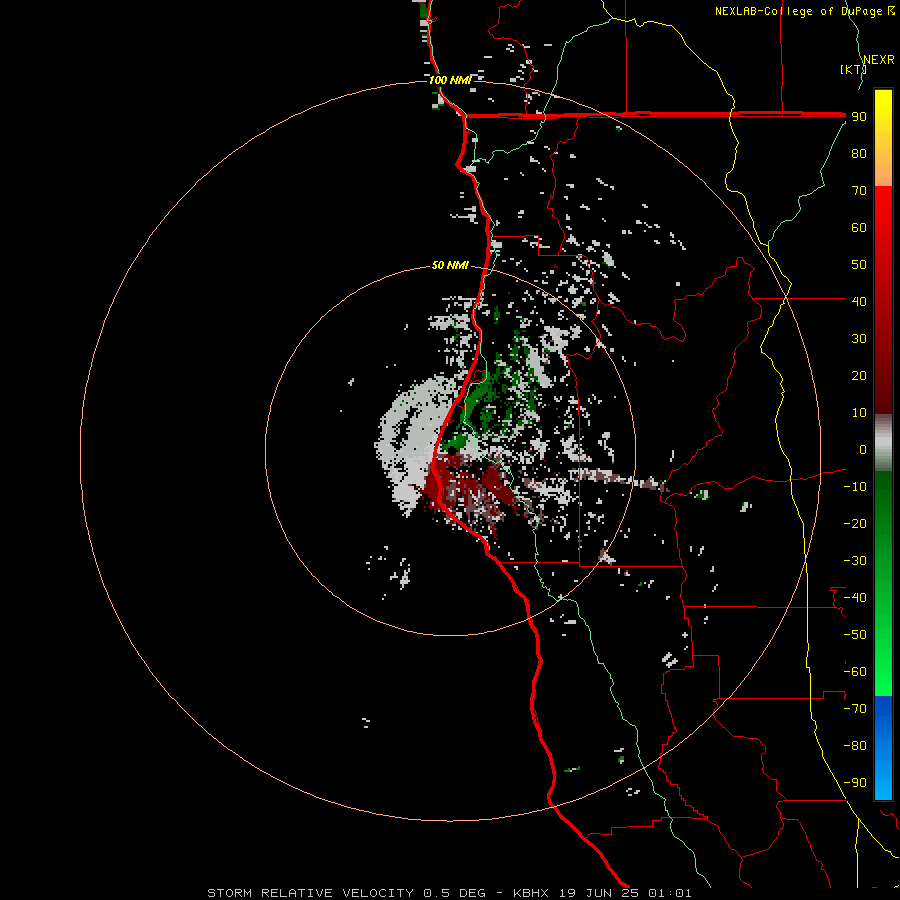Viewport: 900px width, 900px height.
Task: Click the 40 value on velocity scale
Action: tap(859, 301)
